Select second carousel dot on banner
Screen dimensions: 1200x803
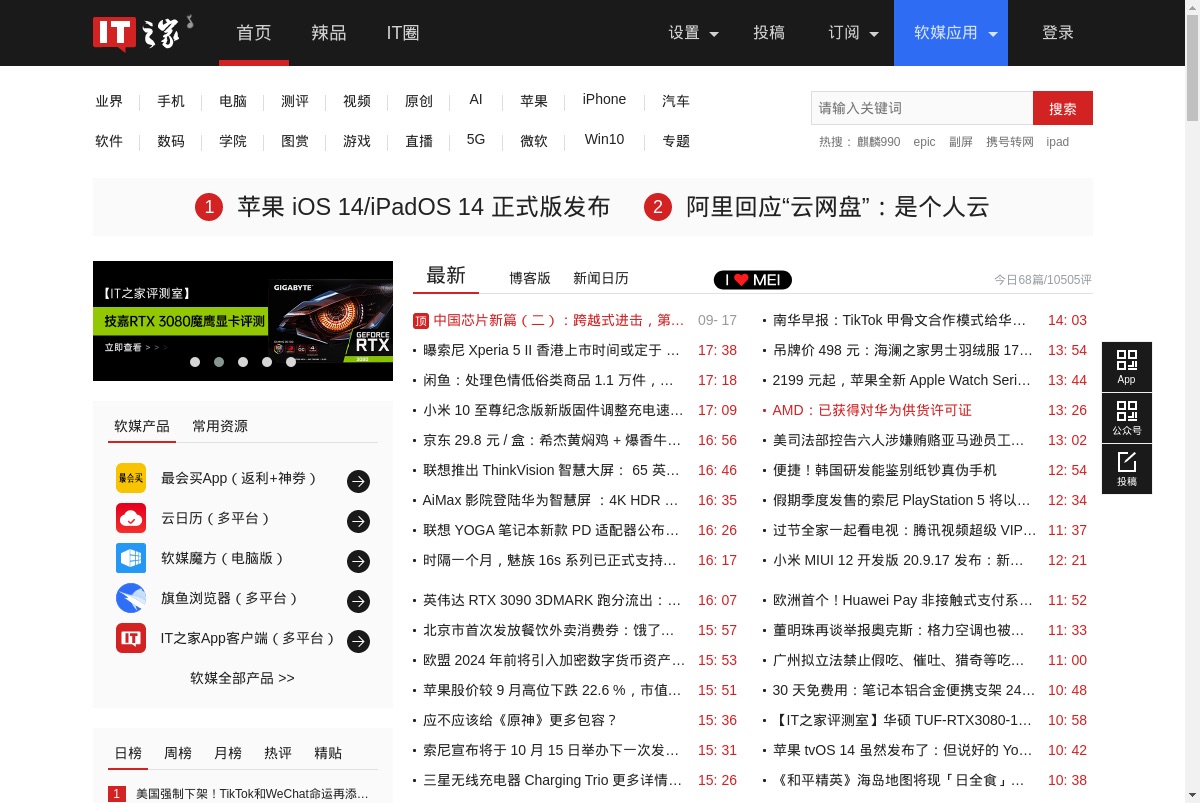point(219,362)
